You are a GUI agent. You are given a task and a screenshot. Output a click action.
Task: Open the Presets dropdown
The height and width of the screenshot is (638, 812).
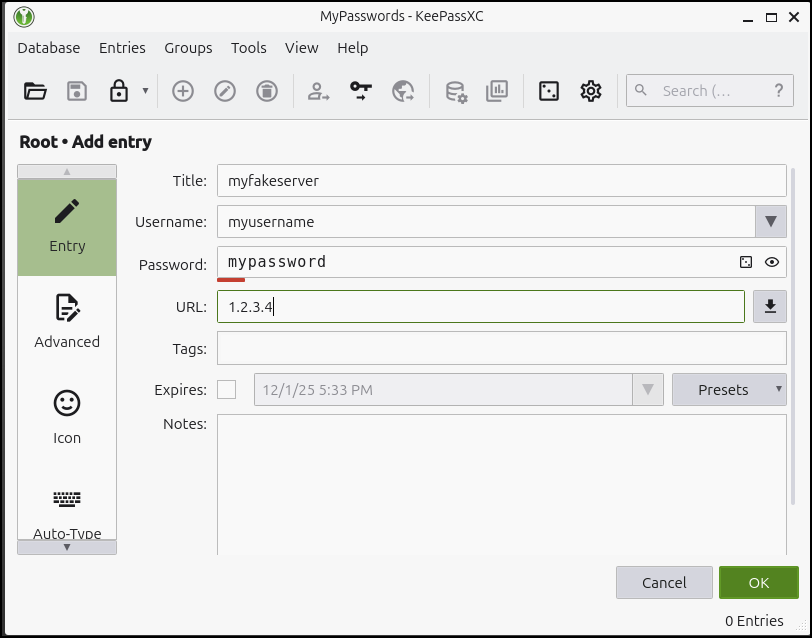[x=729, y=389]
